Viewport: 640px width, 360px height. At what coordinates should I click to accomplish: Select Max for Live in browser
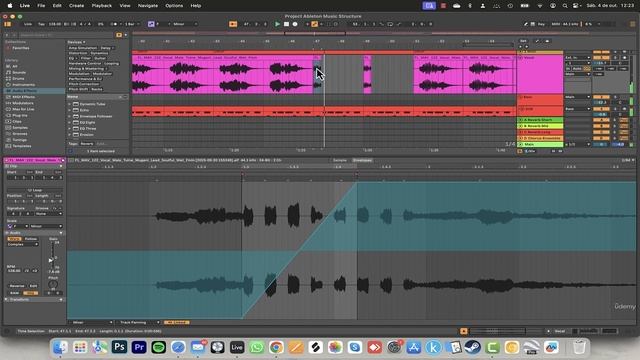coord(23,109)
